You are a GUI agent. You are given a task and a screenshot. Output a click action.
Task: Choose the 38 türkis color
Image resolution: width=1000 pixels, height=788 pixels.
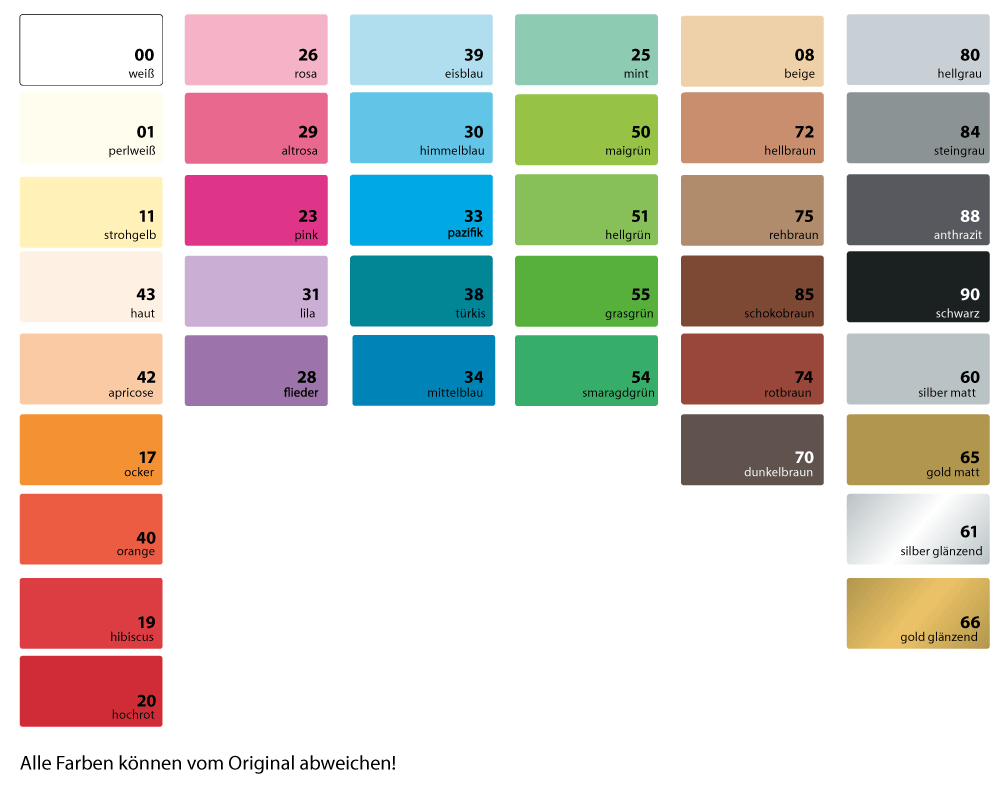tap(421, 291)
